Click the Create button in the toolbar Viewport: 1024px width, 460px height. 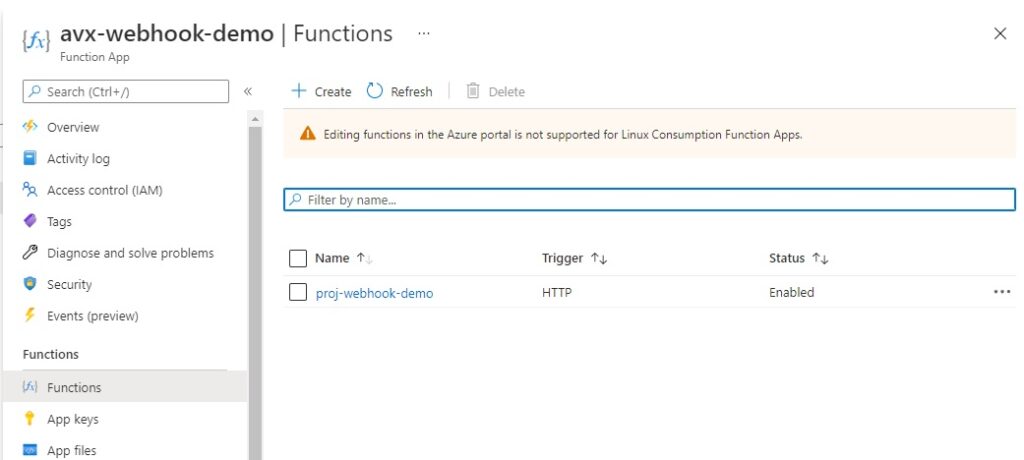321,91
